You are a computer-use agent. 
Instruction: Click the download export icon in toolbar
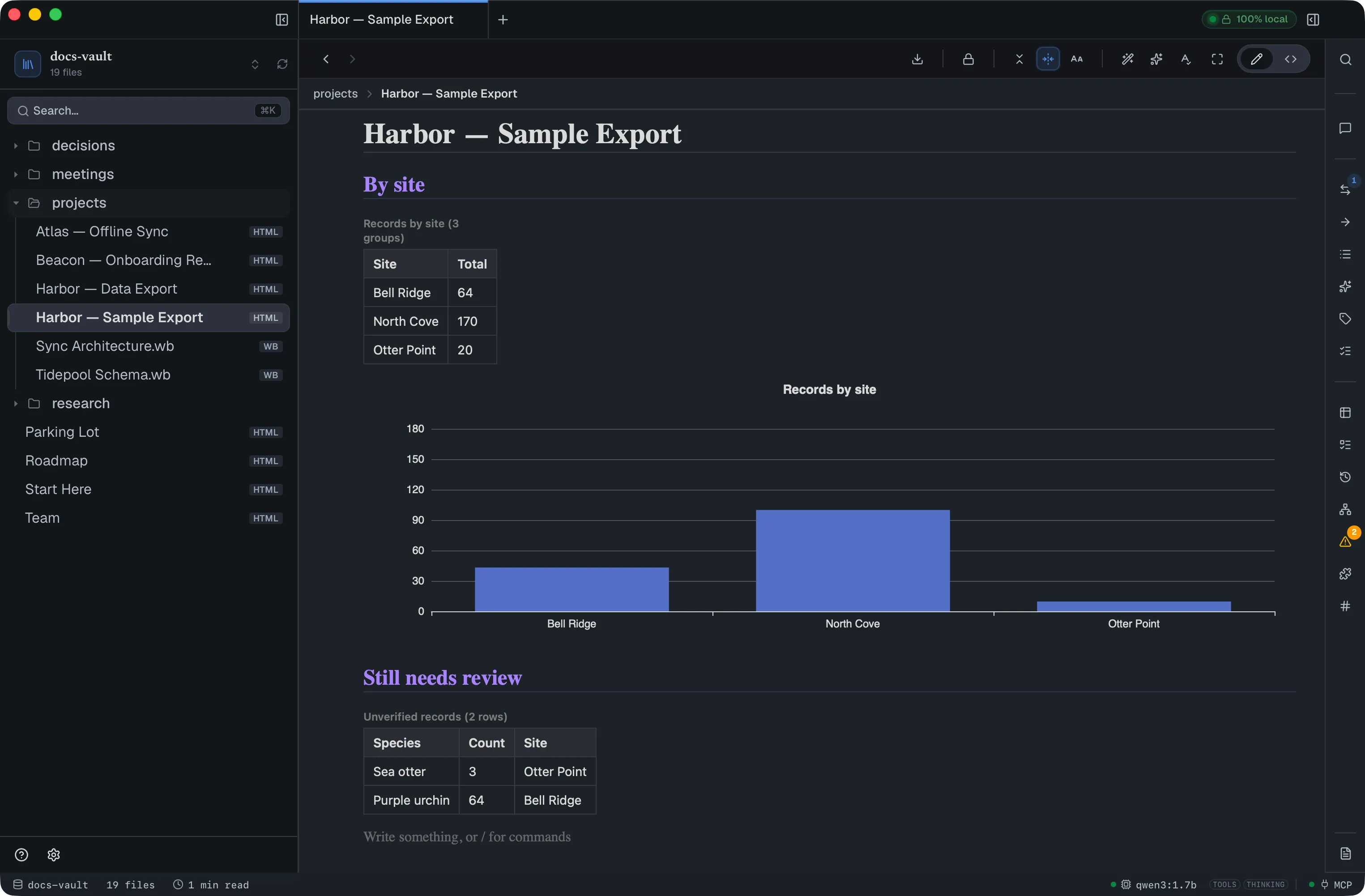click(917, 59)
